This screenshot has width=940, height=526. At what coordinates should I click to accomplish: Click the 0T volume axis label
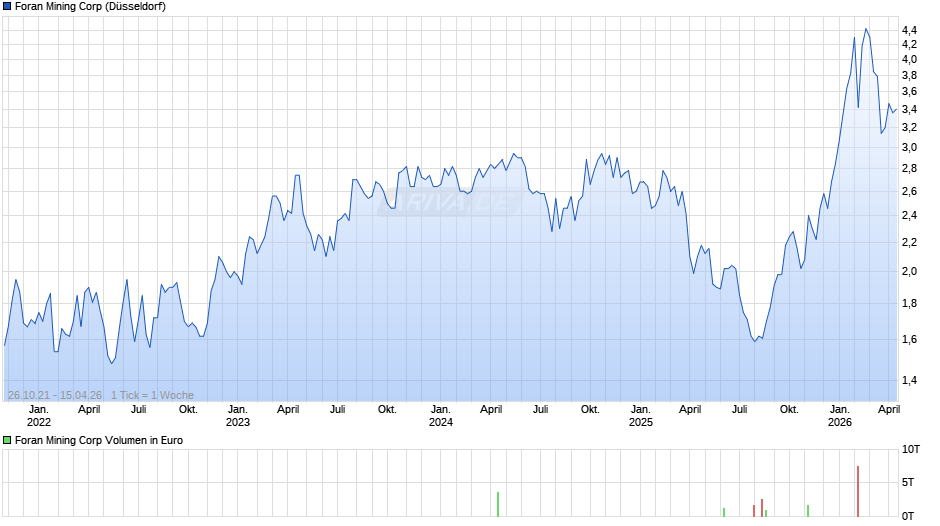pyautogui.click(x=908, y=516)
